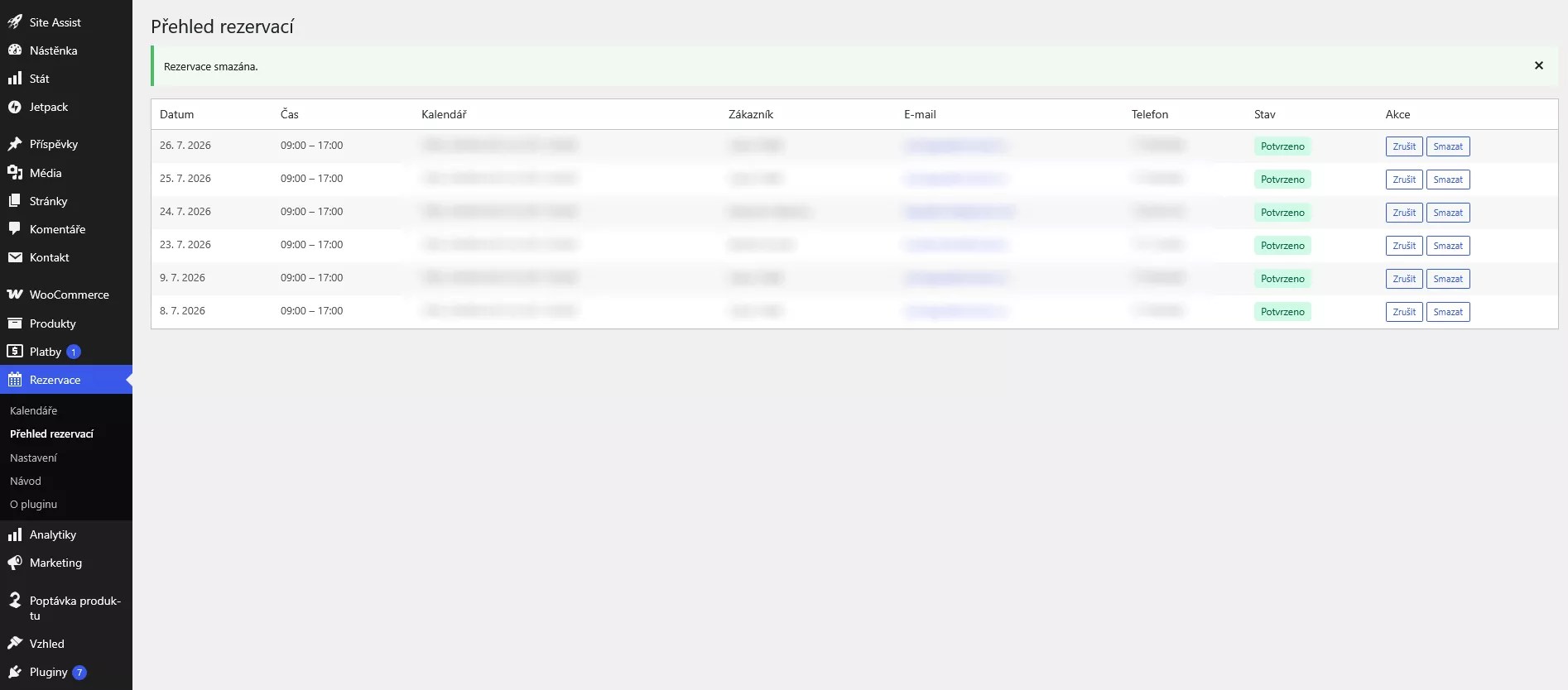Open the Nástěnka dashboard icon
The height and width of the screenshot is (690, 1568).
(15, 50)
